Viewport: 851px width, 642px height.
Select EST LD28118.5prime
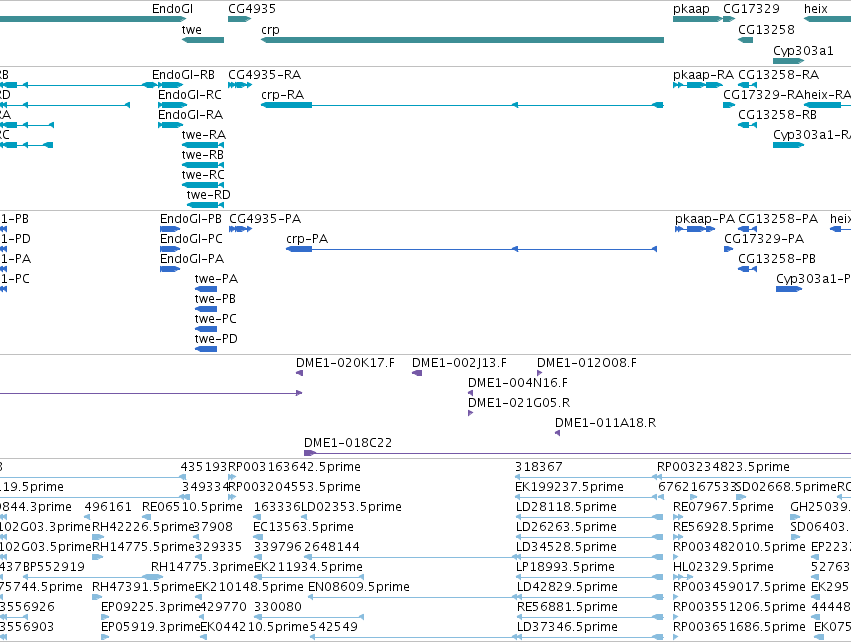click(589, 517)
